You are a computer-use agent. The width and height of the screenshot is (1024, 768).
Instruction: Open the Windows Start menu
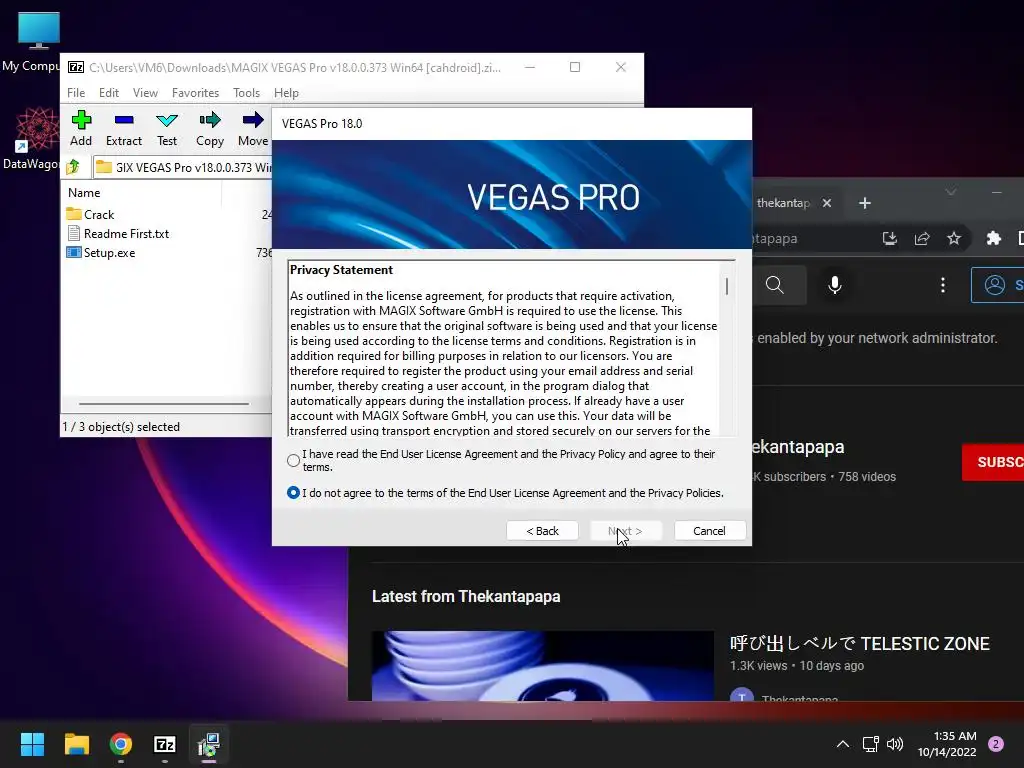point(32,744)
